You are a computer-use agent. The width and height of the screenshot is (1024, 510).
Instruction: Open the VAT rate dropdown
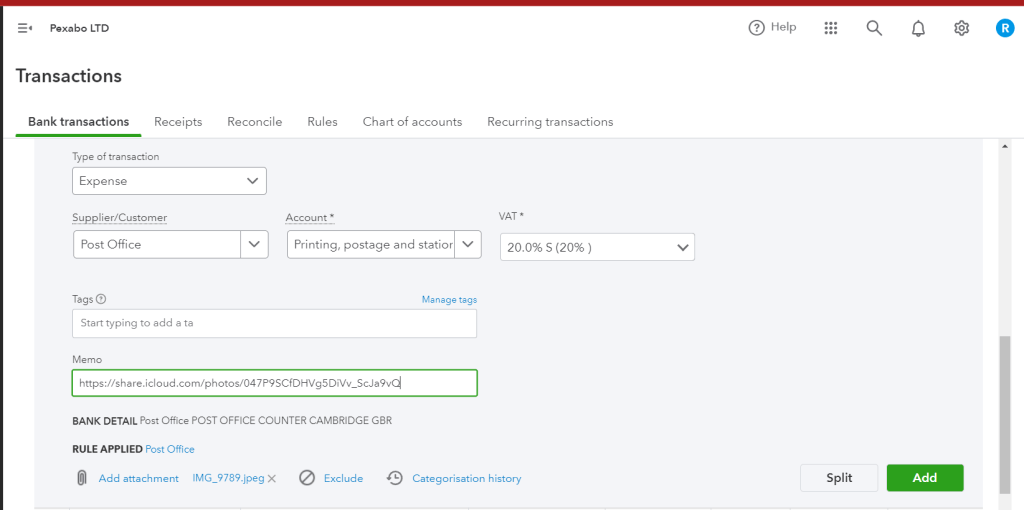pyautogui.click(x=598, y=247)
